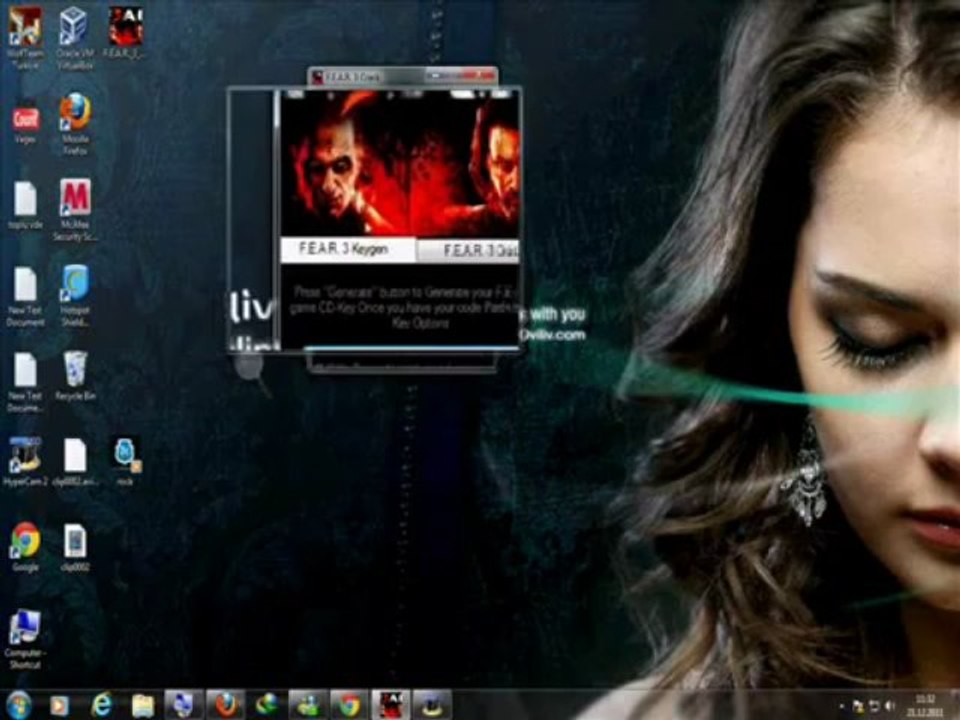Viewport: 960px width, 720px height.
Task: Open the WolfTeam desktop shortcut
Action: click(25, 37)
